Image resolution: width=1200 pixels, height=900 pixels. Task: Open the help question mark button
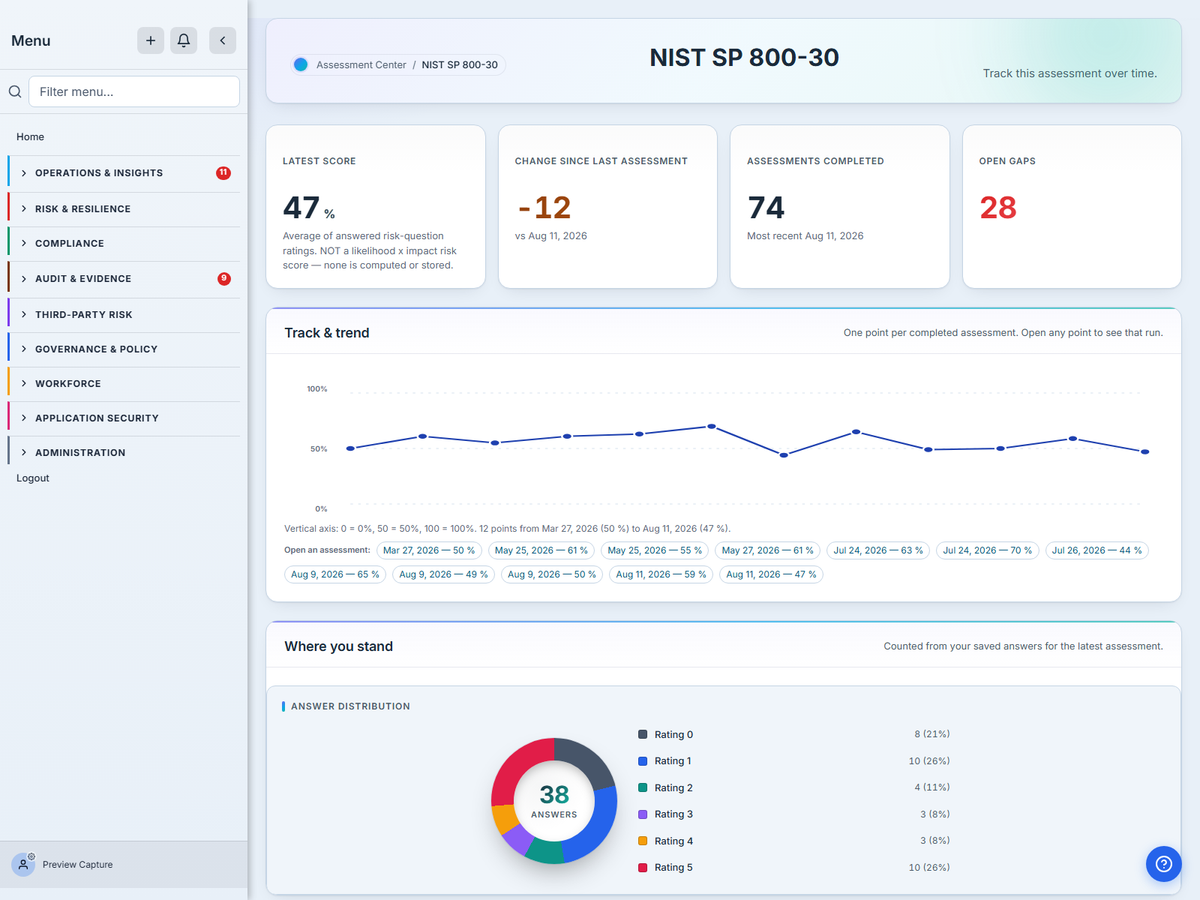(x=1163, y=864)
